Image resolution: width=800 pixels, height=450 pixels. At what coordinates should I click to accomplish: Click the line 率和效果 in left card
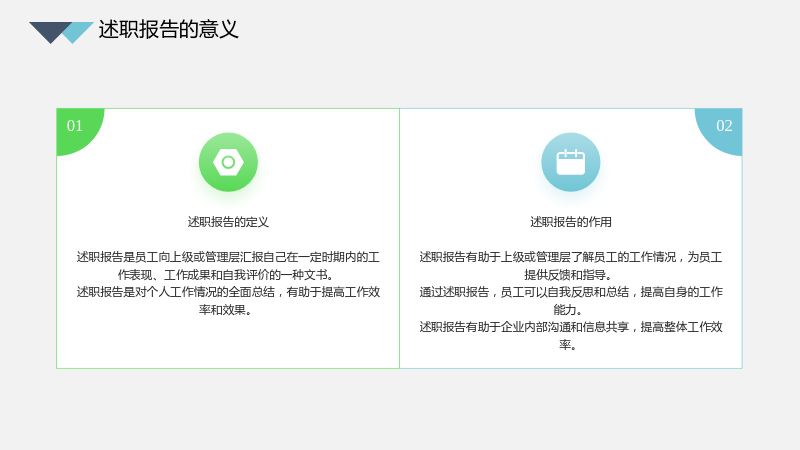[x=225, y=310]
